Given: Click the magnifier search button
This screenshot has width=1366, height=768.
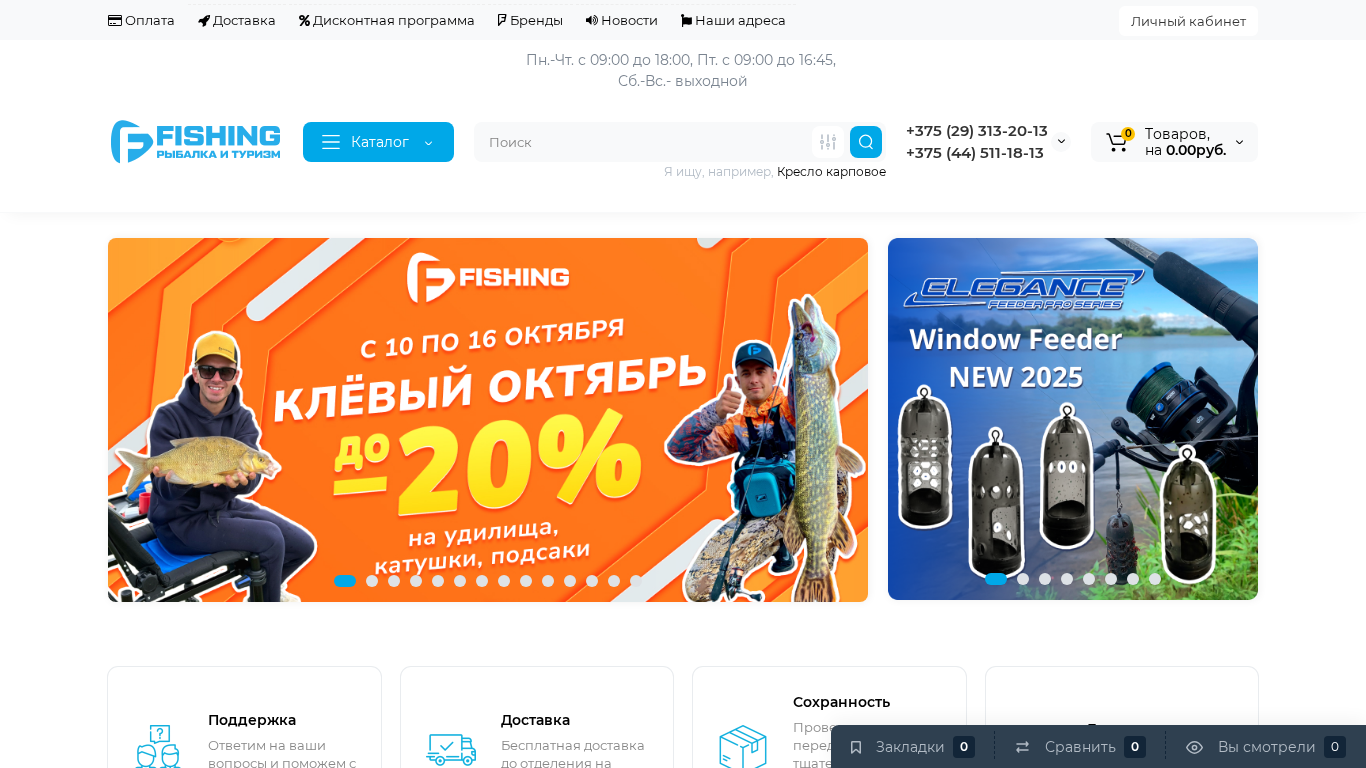Looking at the screenshot, I should click(x=866, y=142).
